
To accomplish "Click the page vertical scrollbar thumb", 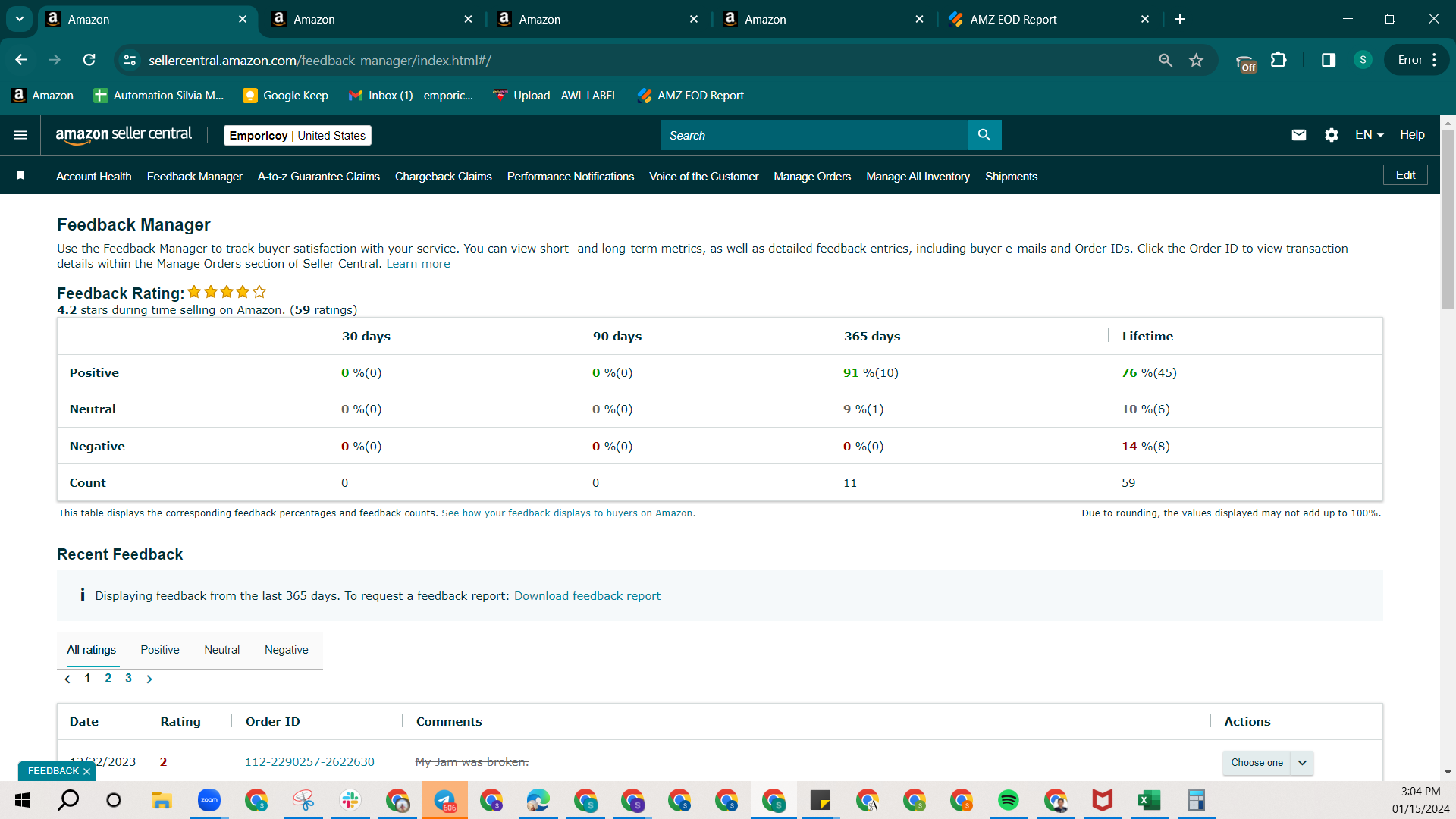I will pyautogui.click(x=1448, y=220).
